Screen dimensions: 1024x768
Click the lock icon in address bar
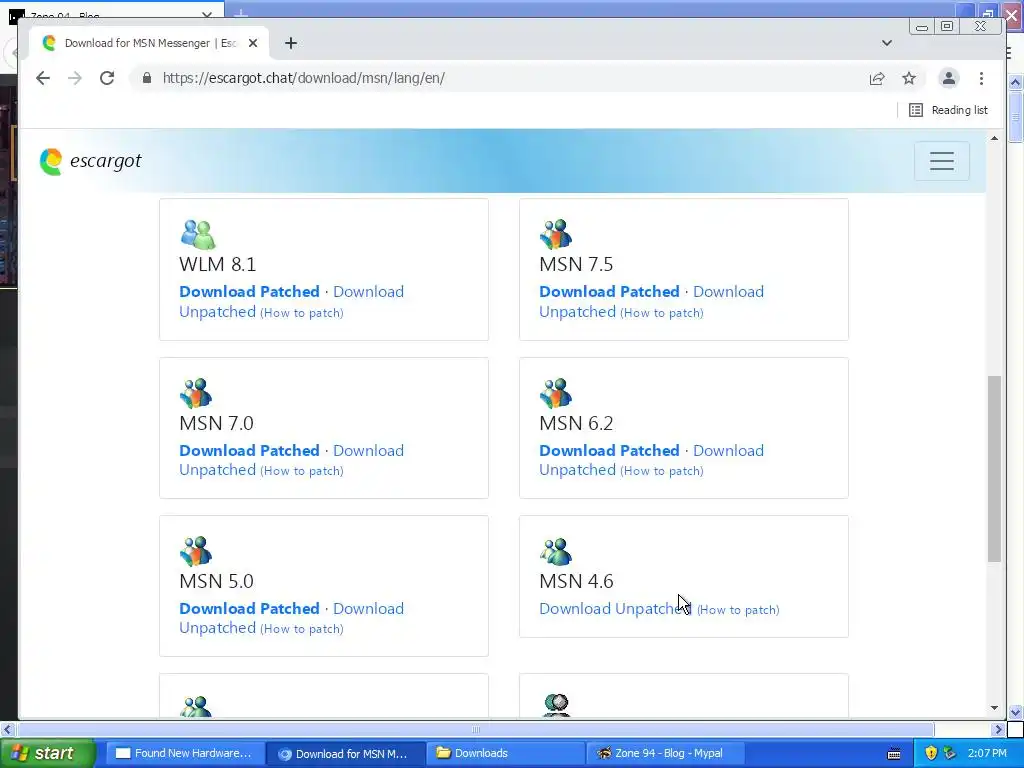(x=147, y=78)
